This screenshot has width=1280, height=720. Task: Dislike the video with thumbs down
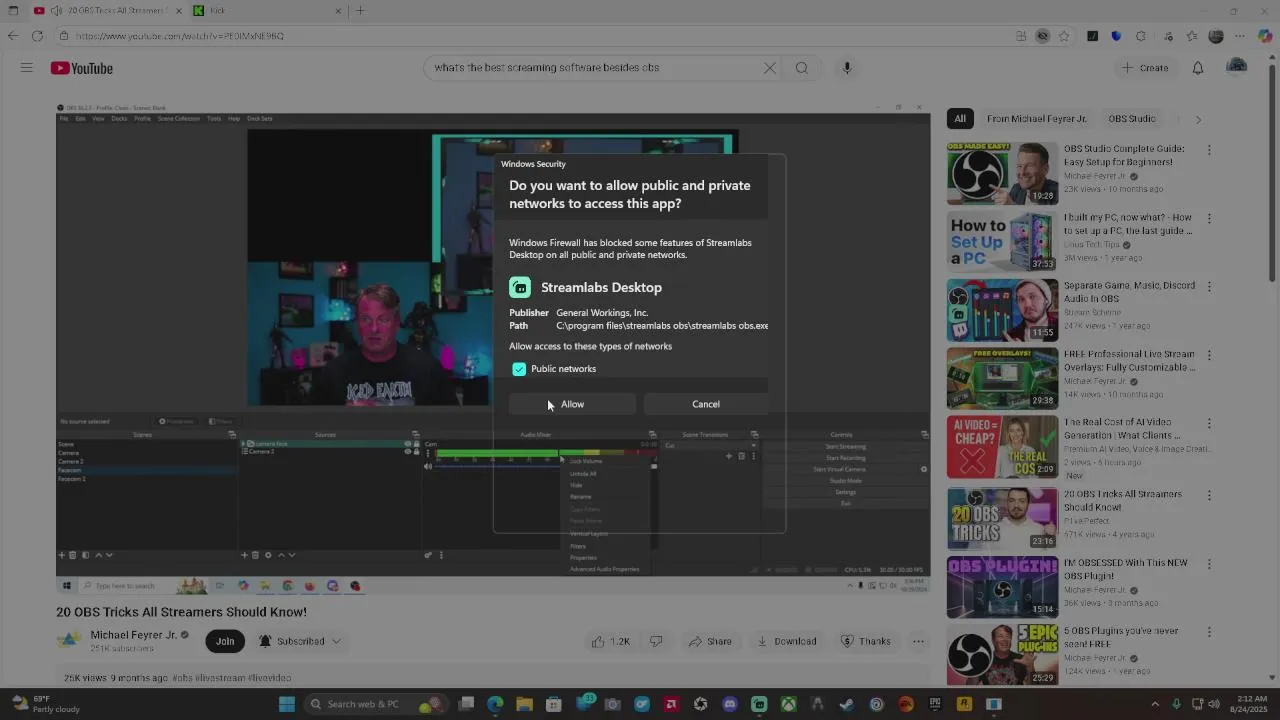[656, 641]
